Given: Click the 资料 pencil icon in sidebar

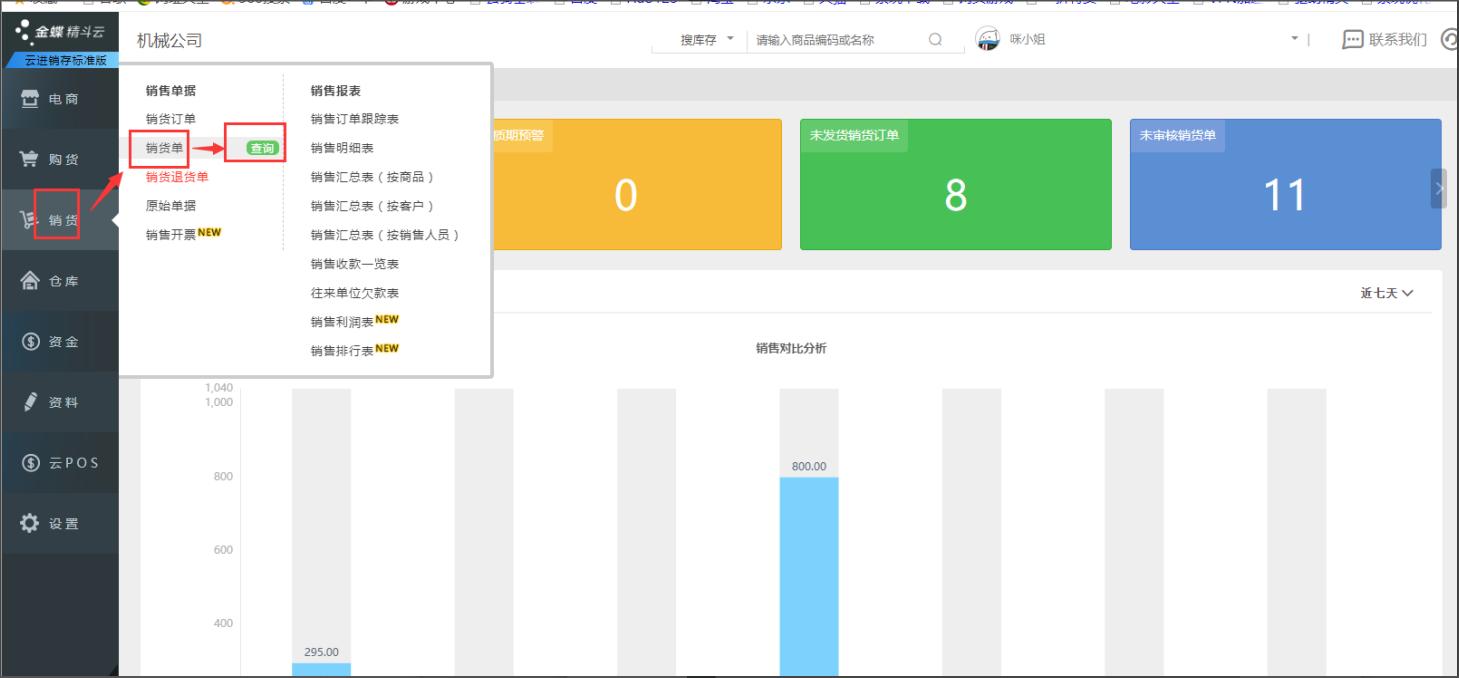Looking at the screenshot, I should 30,402.
